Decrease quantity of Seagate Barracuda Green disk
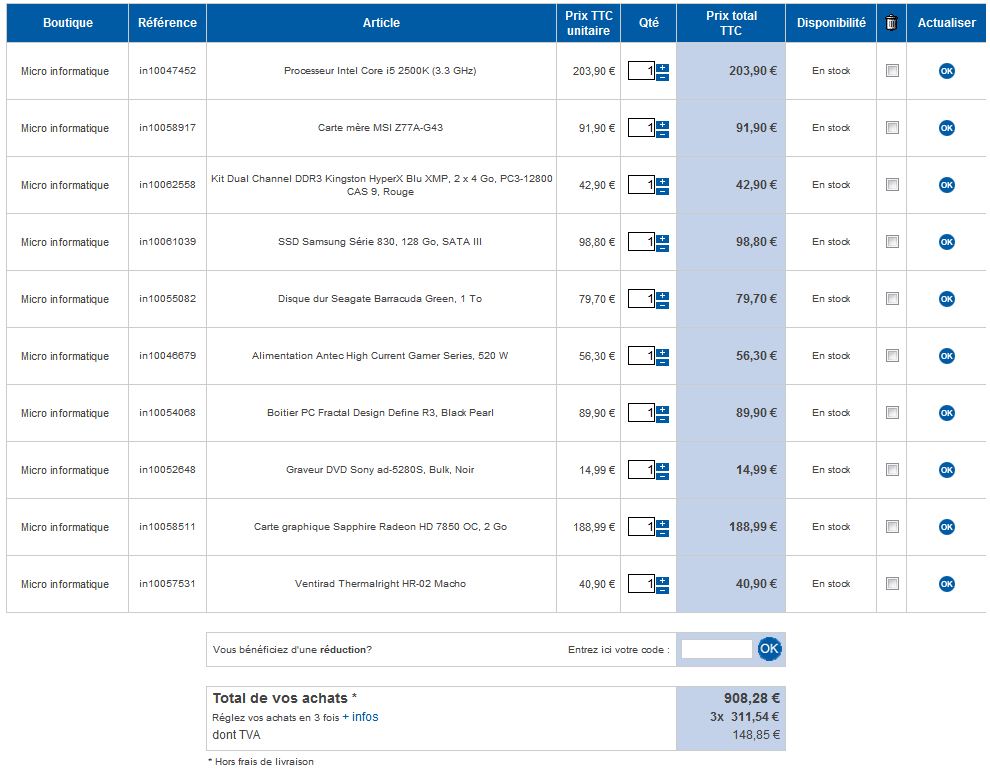 [662, 304]
